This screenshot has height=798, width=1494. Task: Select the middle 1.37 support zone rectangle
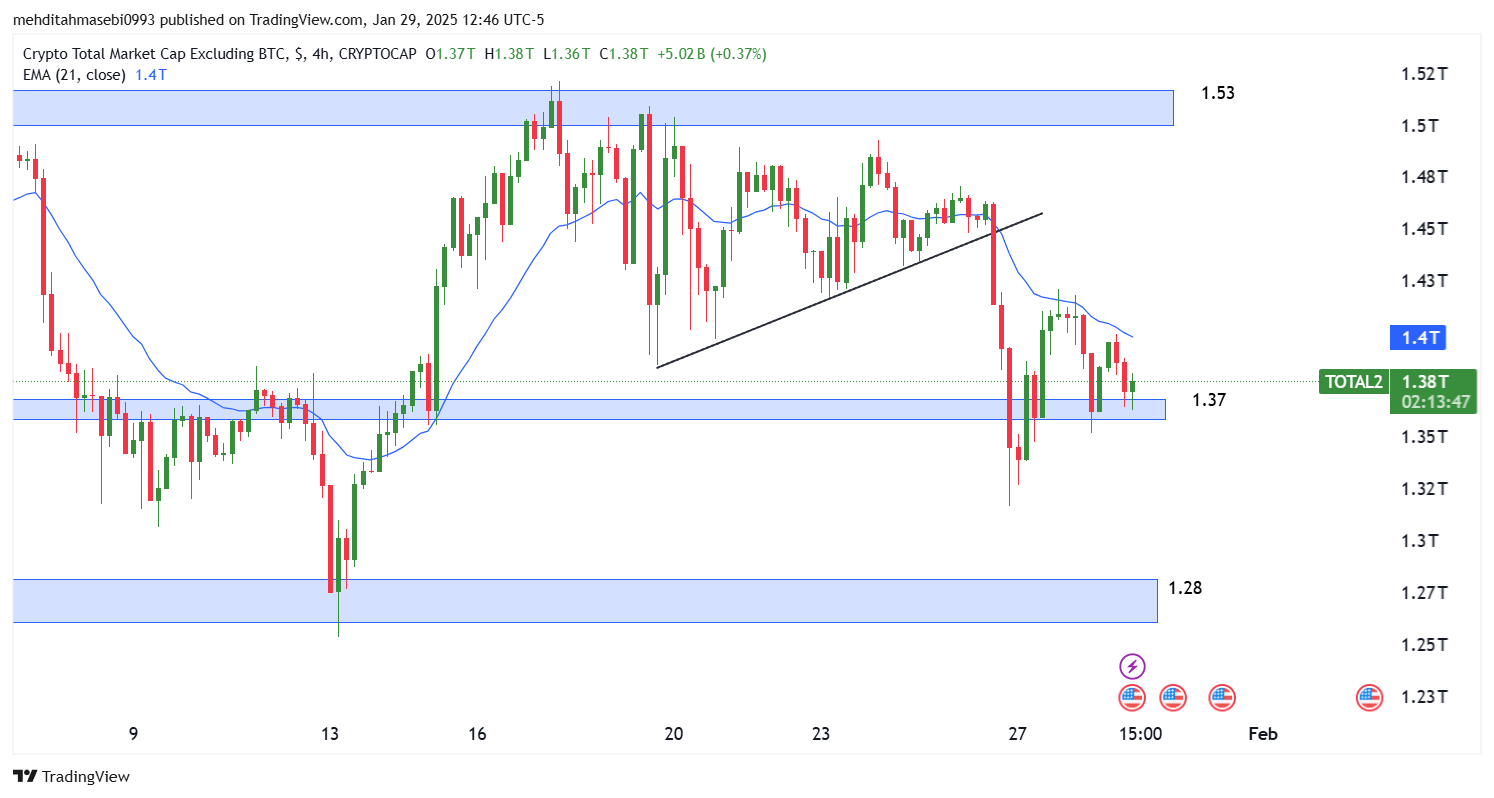tap(589, 409)
